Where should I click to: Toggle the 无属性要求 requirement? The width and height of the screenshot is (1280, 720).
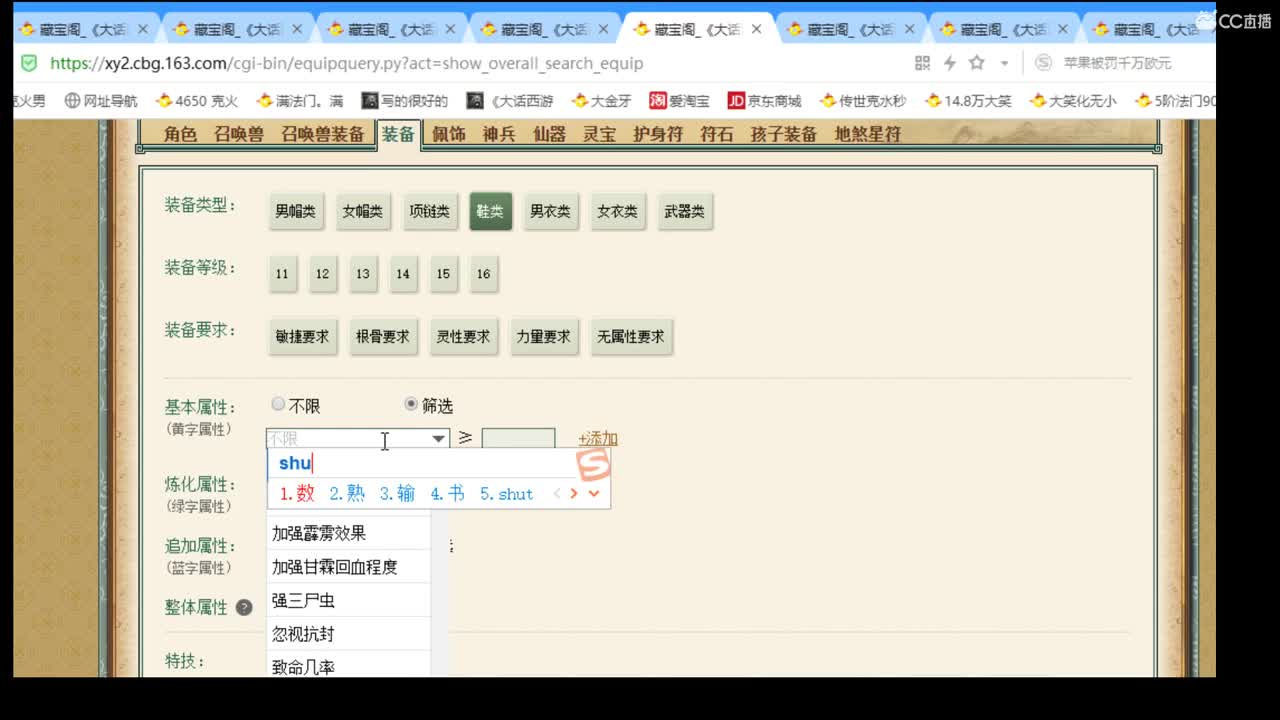tap(630, 337)
